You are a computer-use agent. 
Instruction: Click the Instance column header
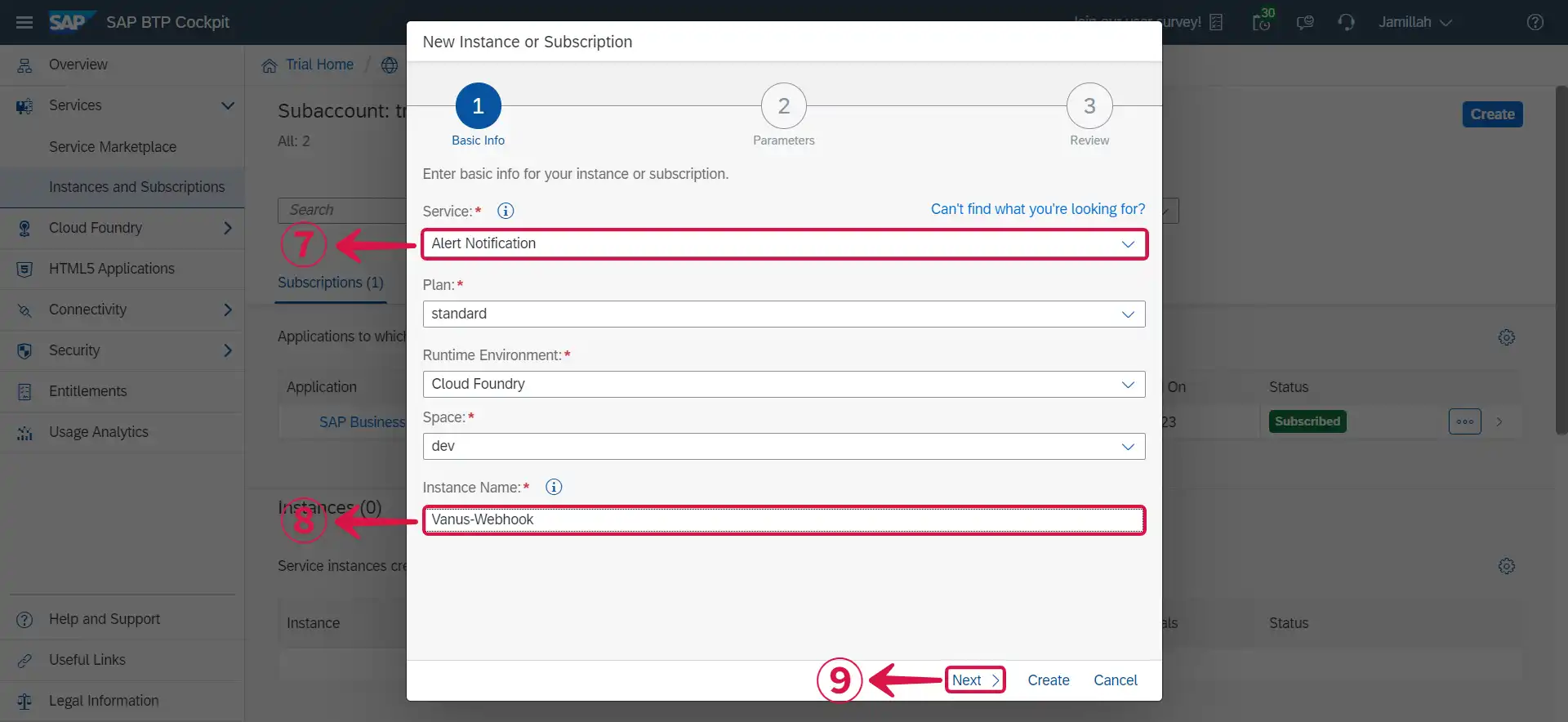[313, 623]
